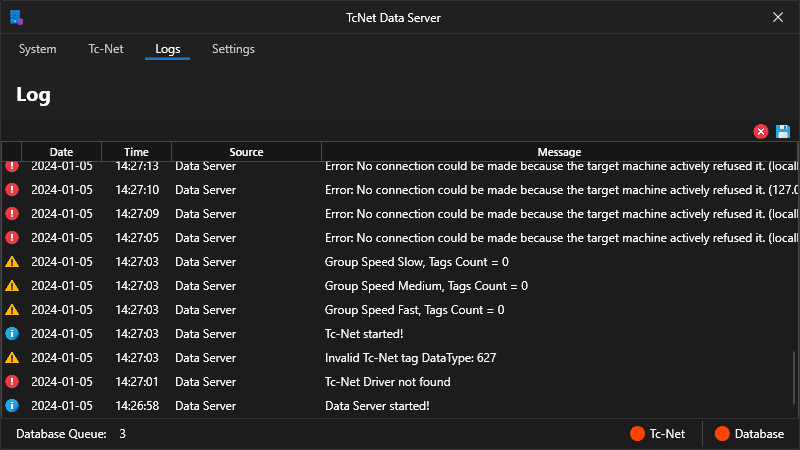Sort by the Time column header
The width and height of the screenshot is (800, 450).
coord(136,152)
